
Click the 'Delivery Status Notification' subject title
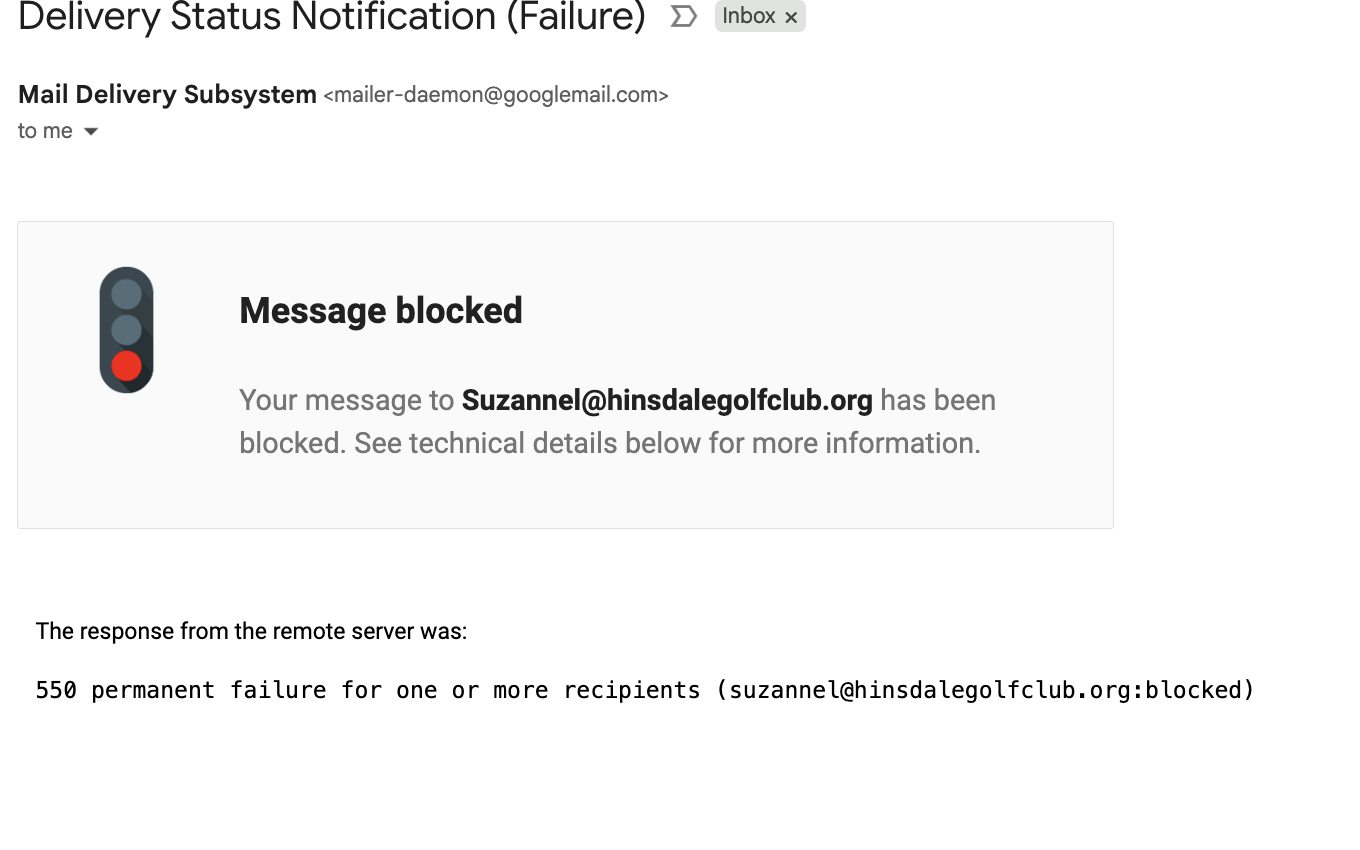click(x=257, y=16)
